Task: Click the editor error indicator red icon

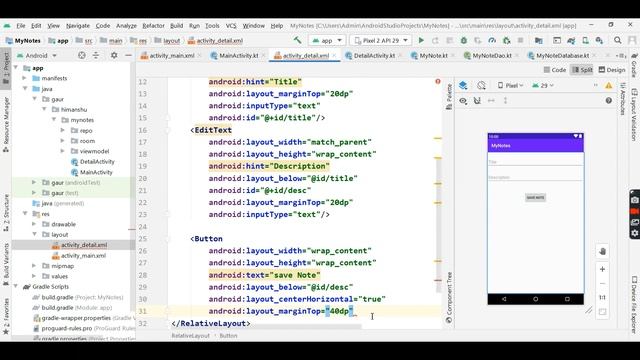Action: pos(438,82)
